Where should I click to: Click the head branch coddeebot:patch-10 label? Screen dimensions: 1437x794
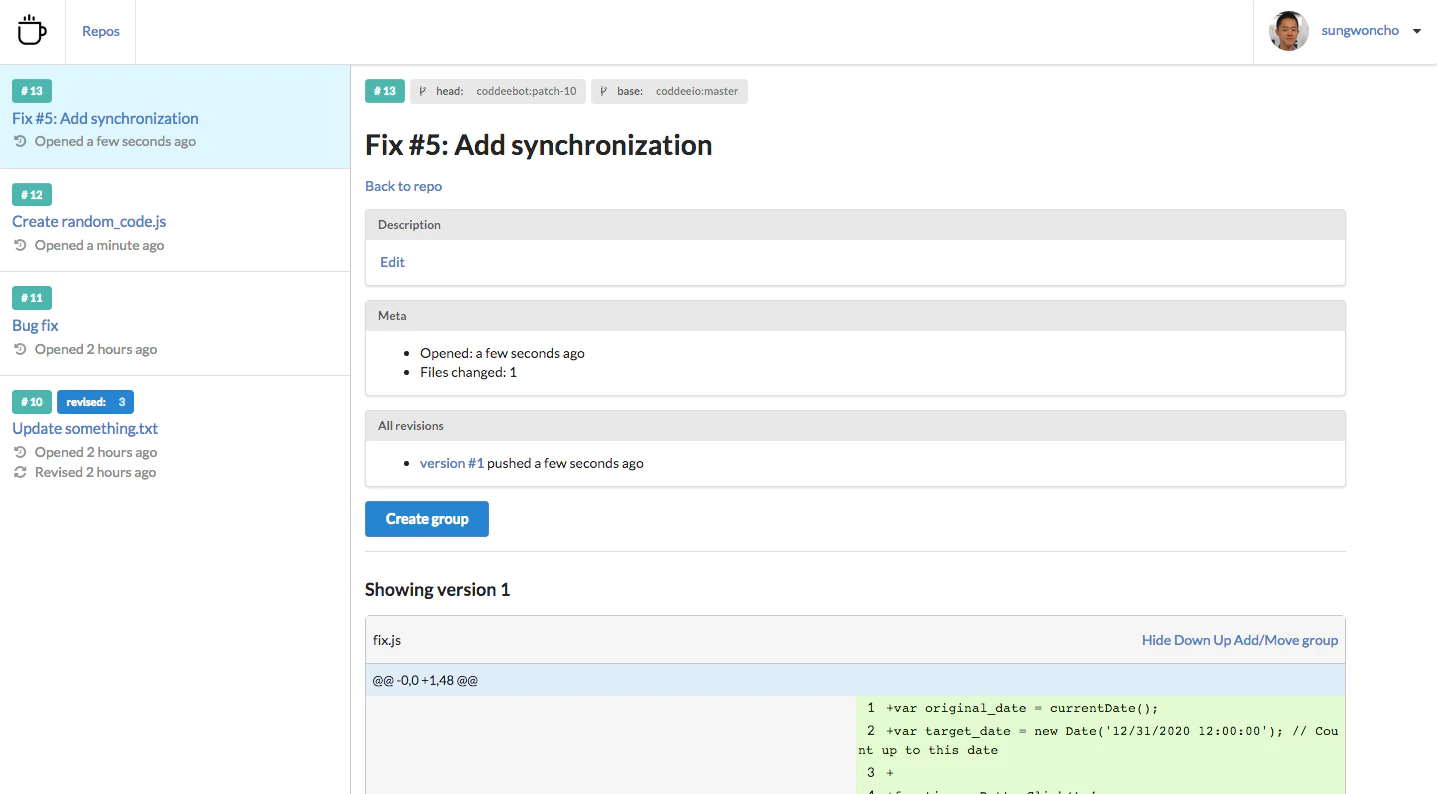tap(498, 91)
